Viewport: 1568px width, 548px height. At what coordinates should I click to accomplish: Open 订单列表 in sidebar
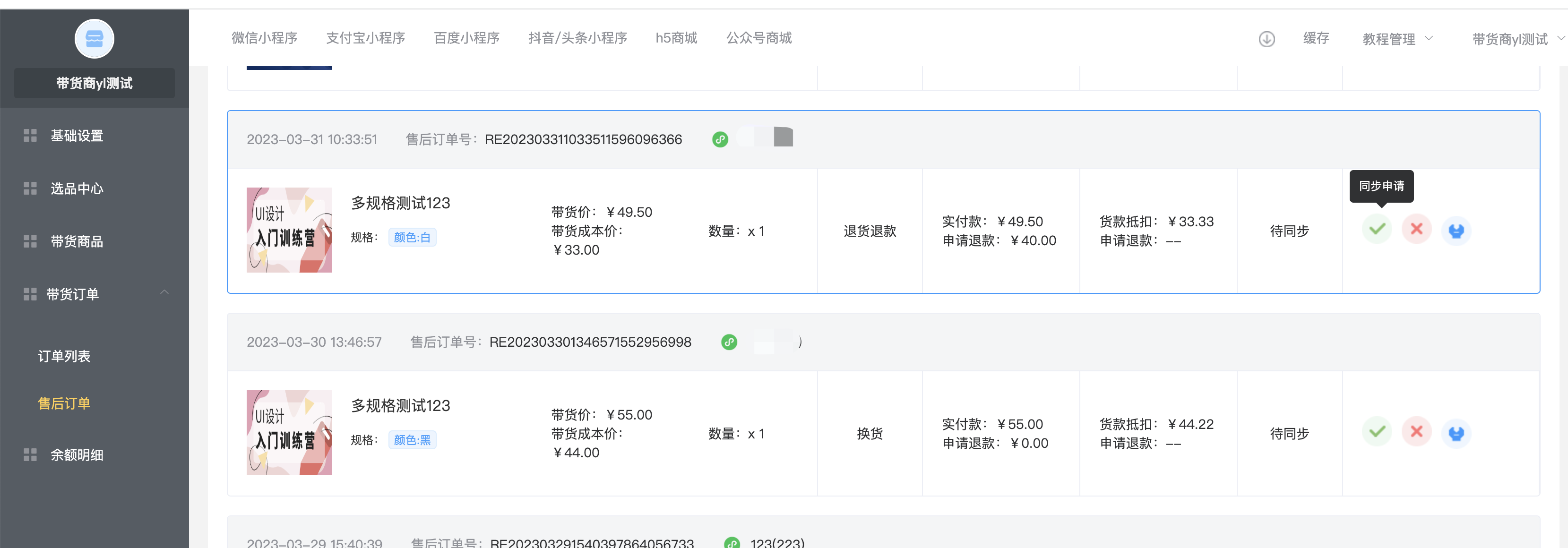(x=64, y=356)
